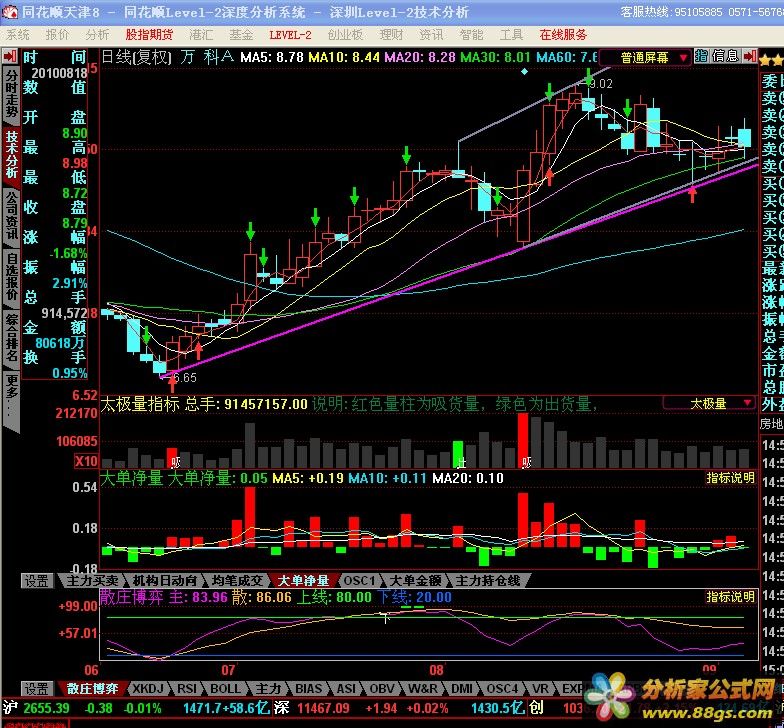
Task: Open the 港汇 menu
Action: pyautogui.click(x=201, y=34)
